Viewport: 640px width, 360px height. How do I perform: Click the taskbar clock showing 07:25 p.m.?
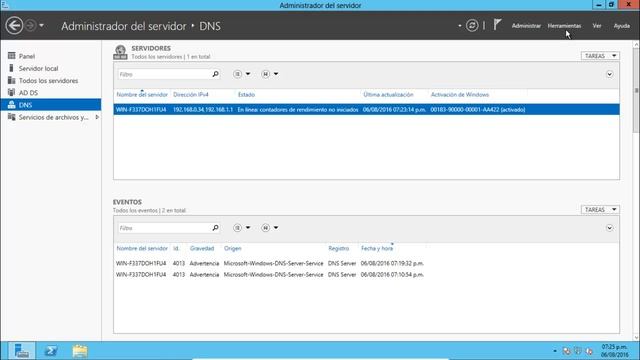coord(615,351)
